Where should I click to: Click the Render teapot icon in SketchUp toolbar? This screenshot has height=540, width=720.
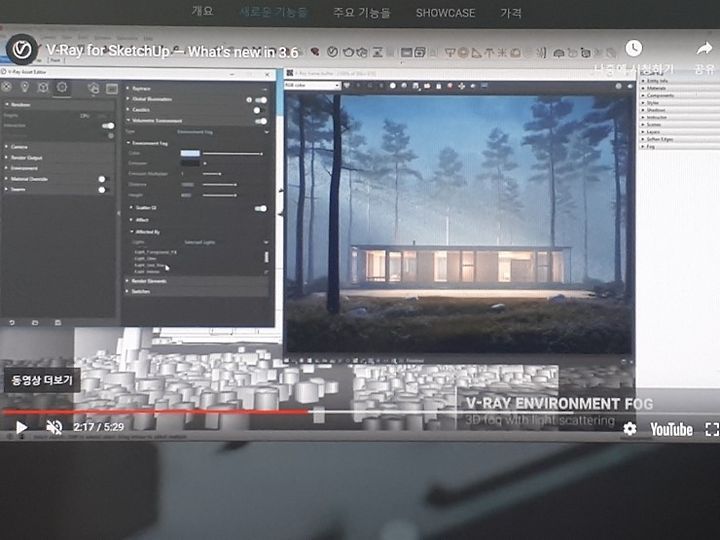[x=348, y=52]
